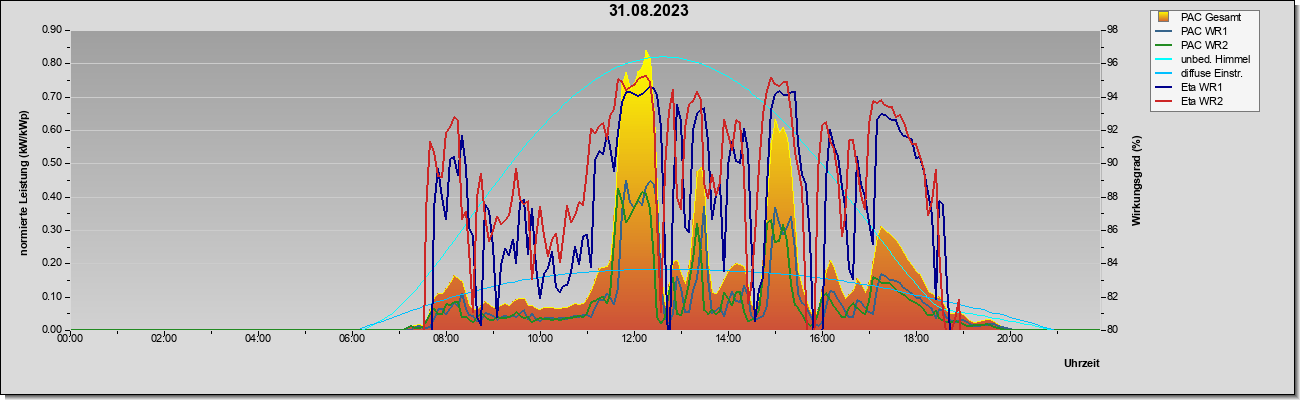Click the 0.90 left axis value
The height and width of the screenshot is (400, 1300).
coord(53,30)
